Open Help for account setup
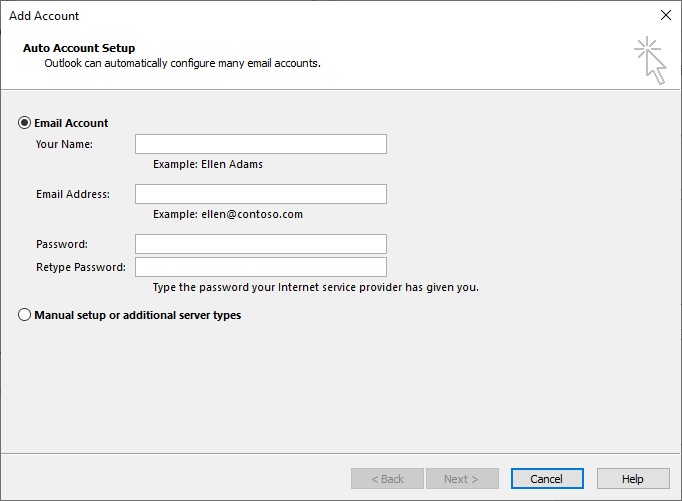This screenshot has height=501, width=682. pos(633,479)
